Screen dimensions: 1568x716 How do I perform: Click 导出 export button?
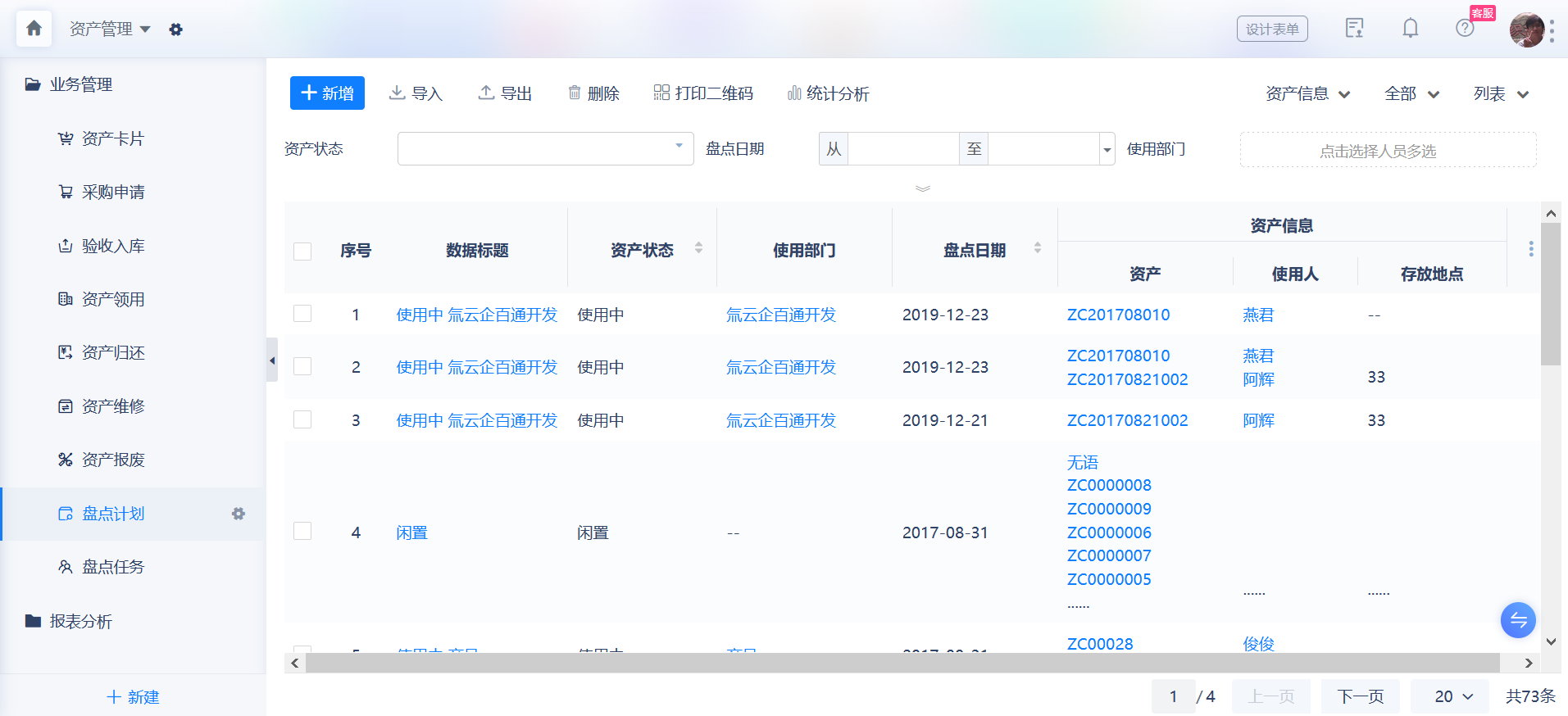(x=505, y=93)
